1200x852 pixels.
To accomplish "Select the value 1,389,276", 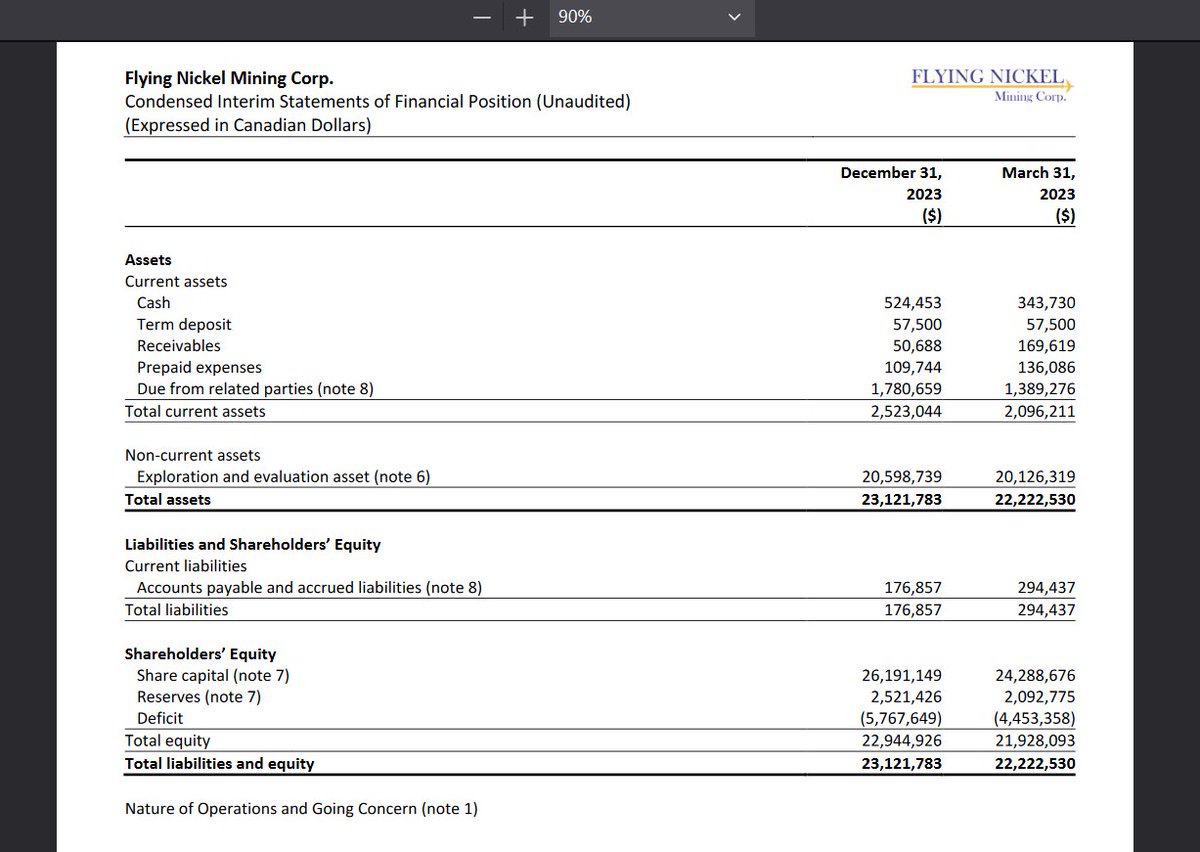I will [x=1041, y=390].
